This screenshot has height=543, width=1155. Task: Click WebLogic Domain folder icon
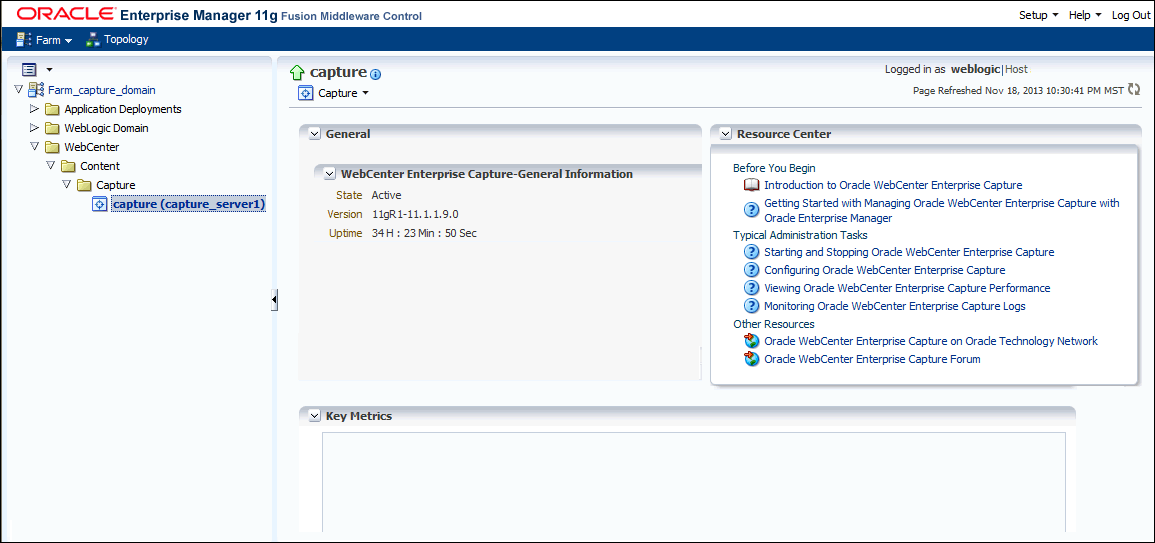[x=52, y=128]
